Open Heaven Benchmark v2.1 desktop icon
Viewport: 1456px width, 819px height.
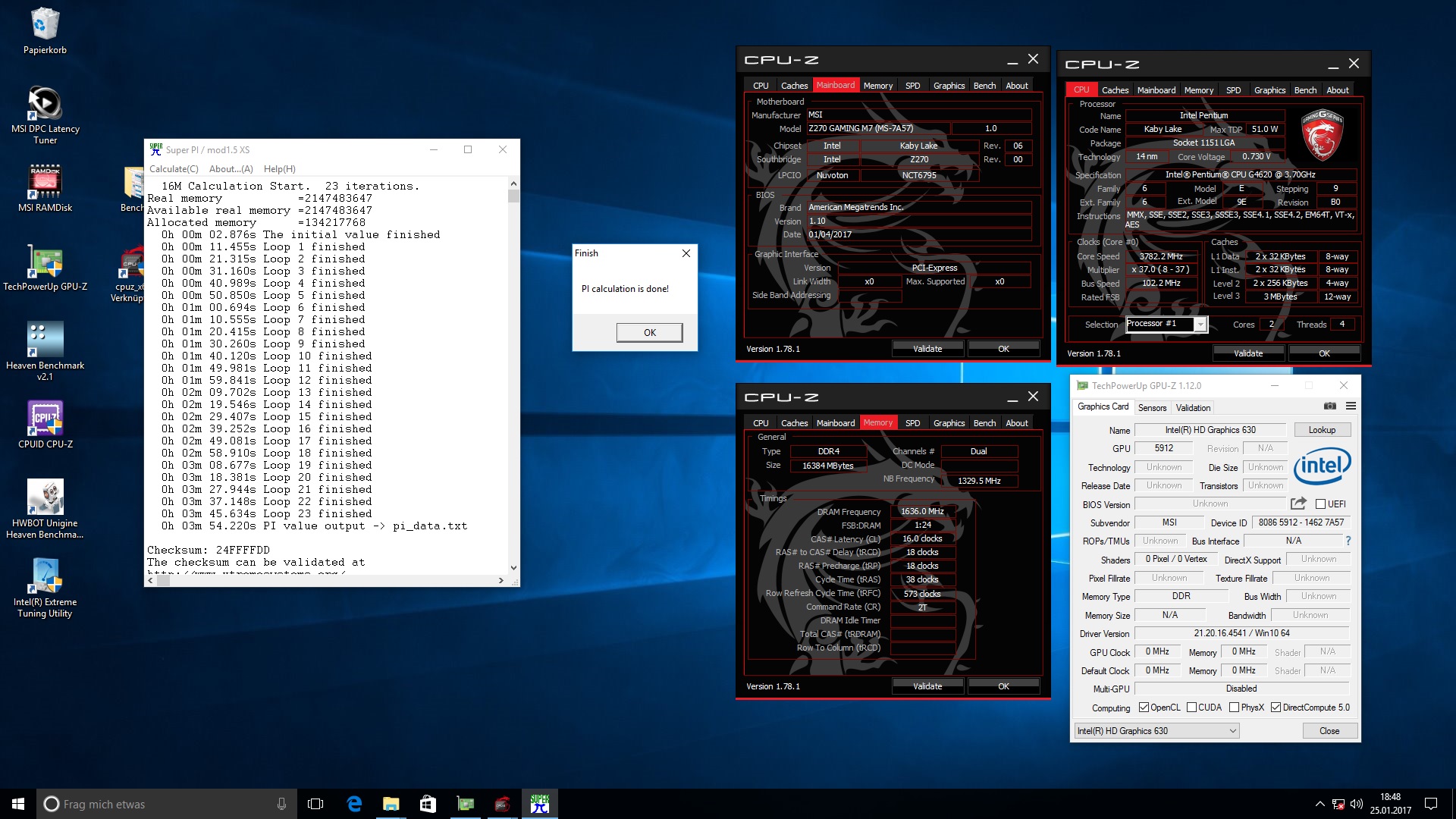tap(45, 350)
